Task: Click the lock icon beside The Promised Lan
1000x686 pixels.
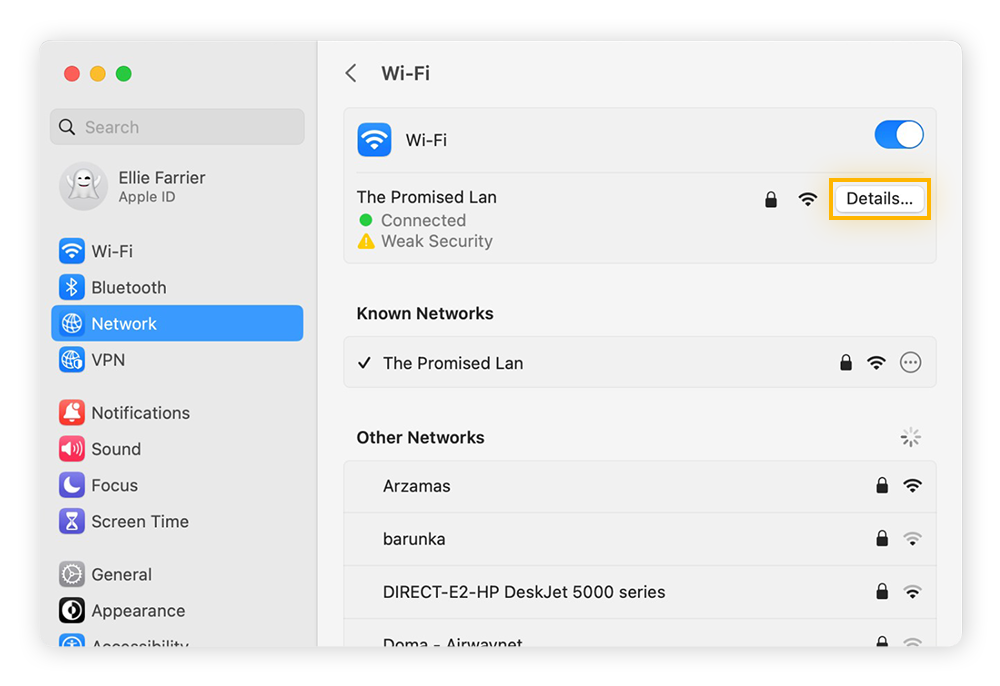Action: (770, 198)
